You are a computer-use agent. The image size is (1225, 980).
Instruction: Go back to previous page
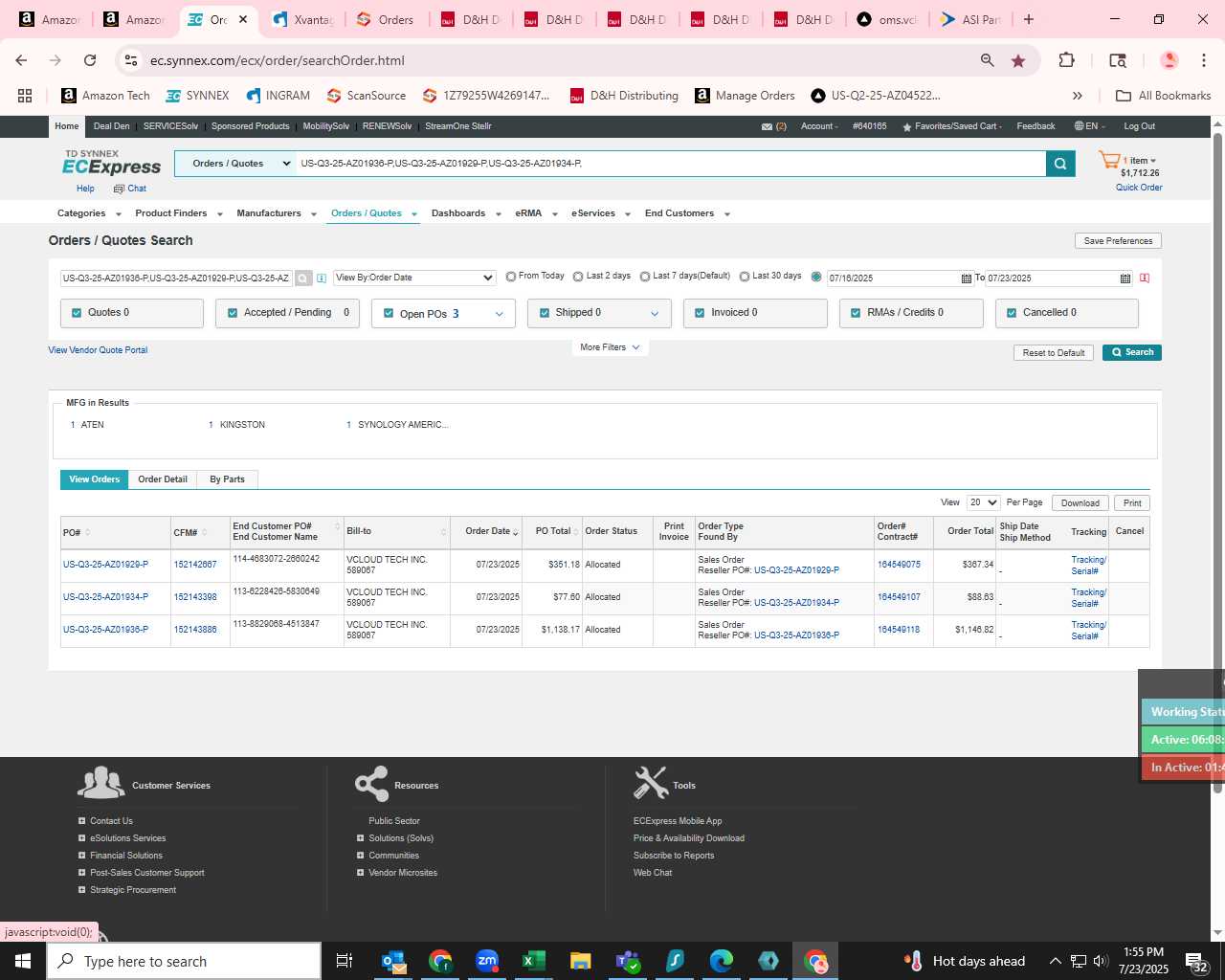tap(21, 60)
